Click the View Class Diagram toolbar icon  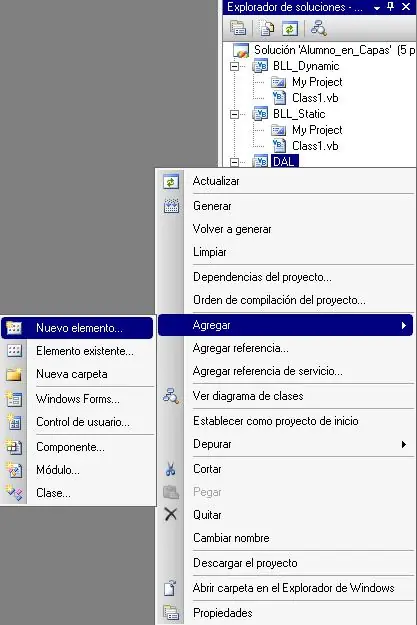coord(319,28)
